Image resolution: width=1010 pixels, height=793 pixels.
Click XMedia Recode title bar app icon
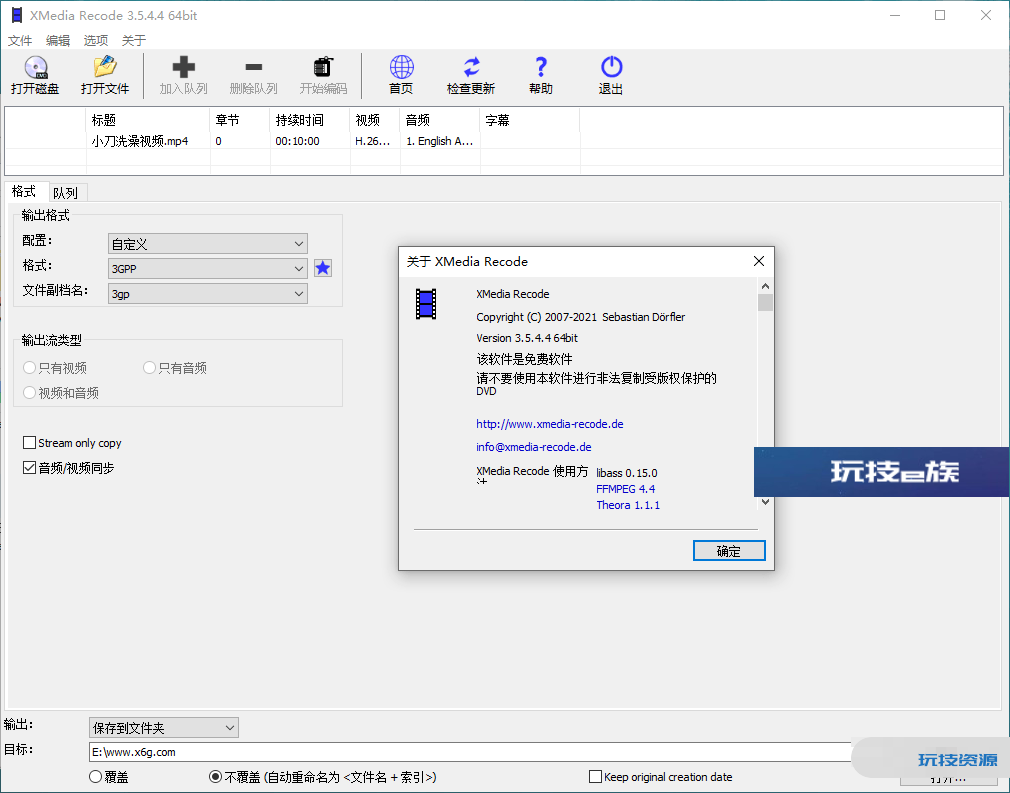tap(17, 15)
